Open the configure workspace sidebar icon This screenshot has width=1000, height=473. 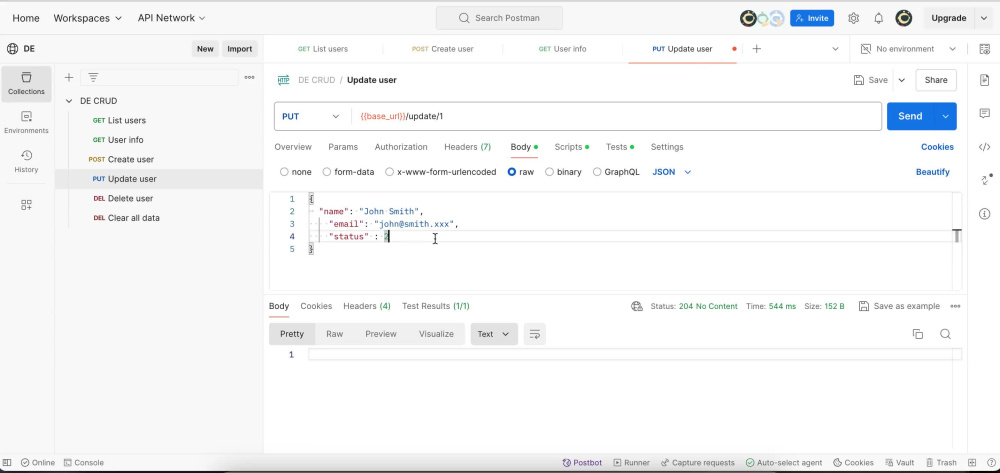click(26, 205)
